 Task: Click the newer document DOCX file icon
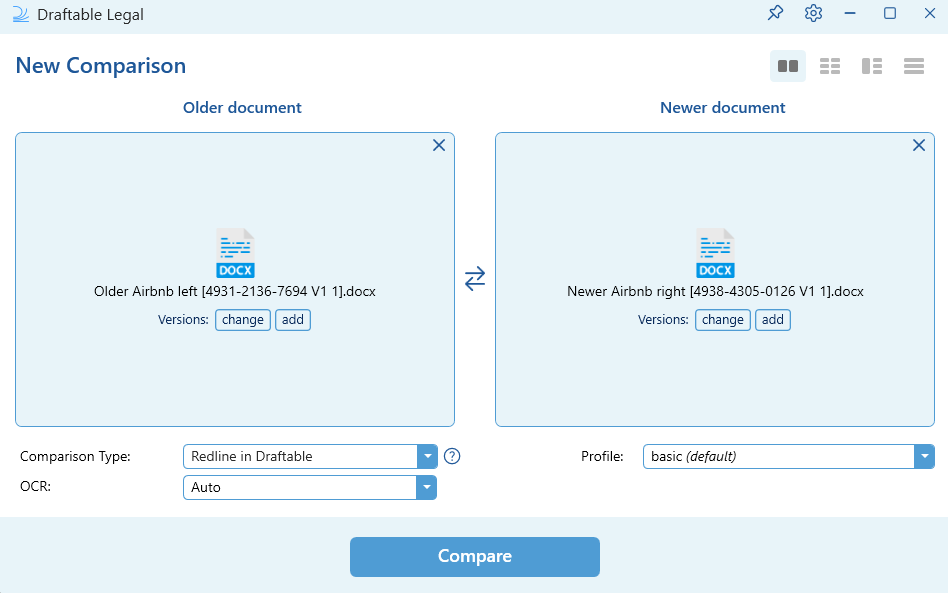pos(715,253)
